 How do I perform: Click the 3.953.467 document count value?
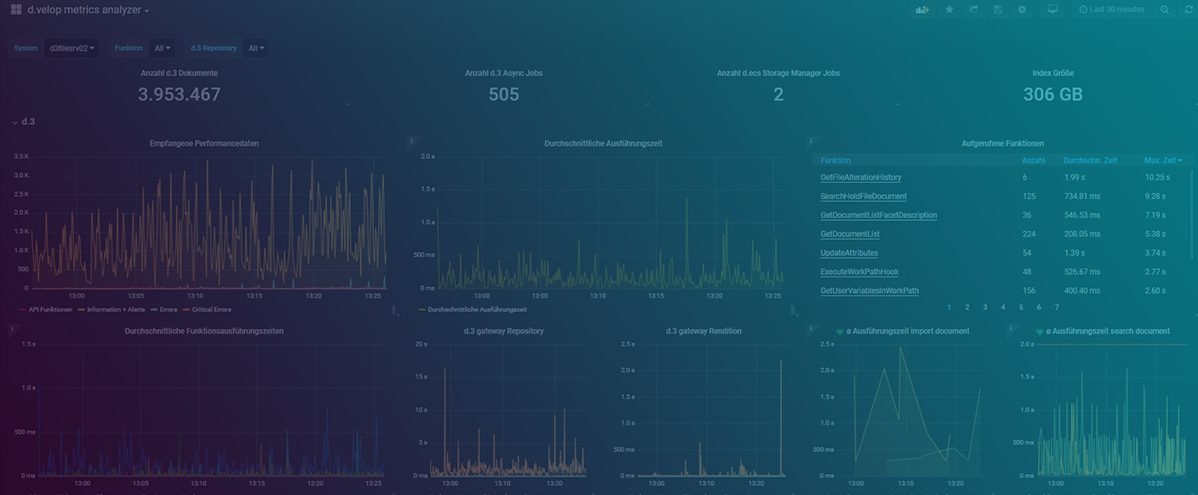pyautogui.click(x=179, y=95)
